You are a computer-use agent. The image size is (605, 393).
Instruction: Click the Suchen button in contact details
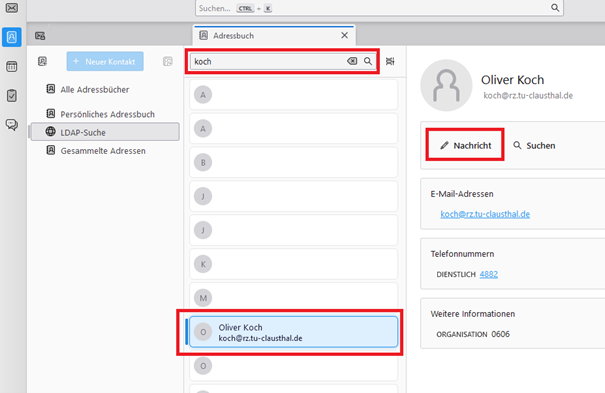[534, 145]
